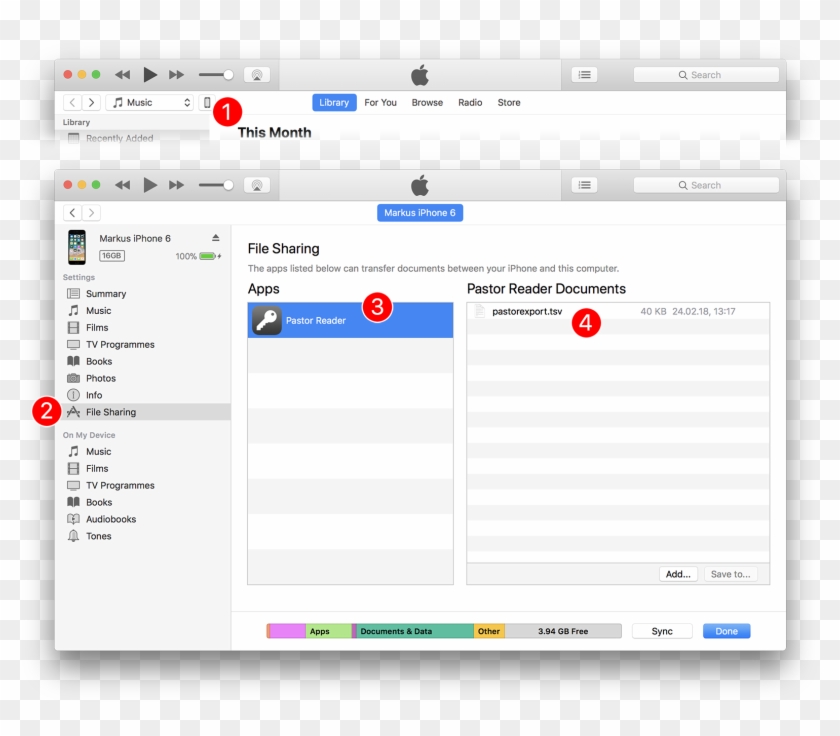Adjust the volume slider in the toolbar
Viewport: 840px width, 736px height.
coord(213,74)
